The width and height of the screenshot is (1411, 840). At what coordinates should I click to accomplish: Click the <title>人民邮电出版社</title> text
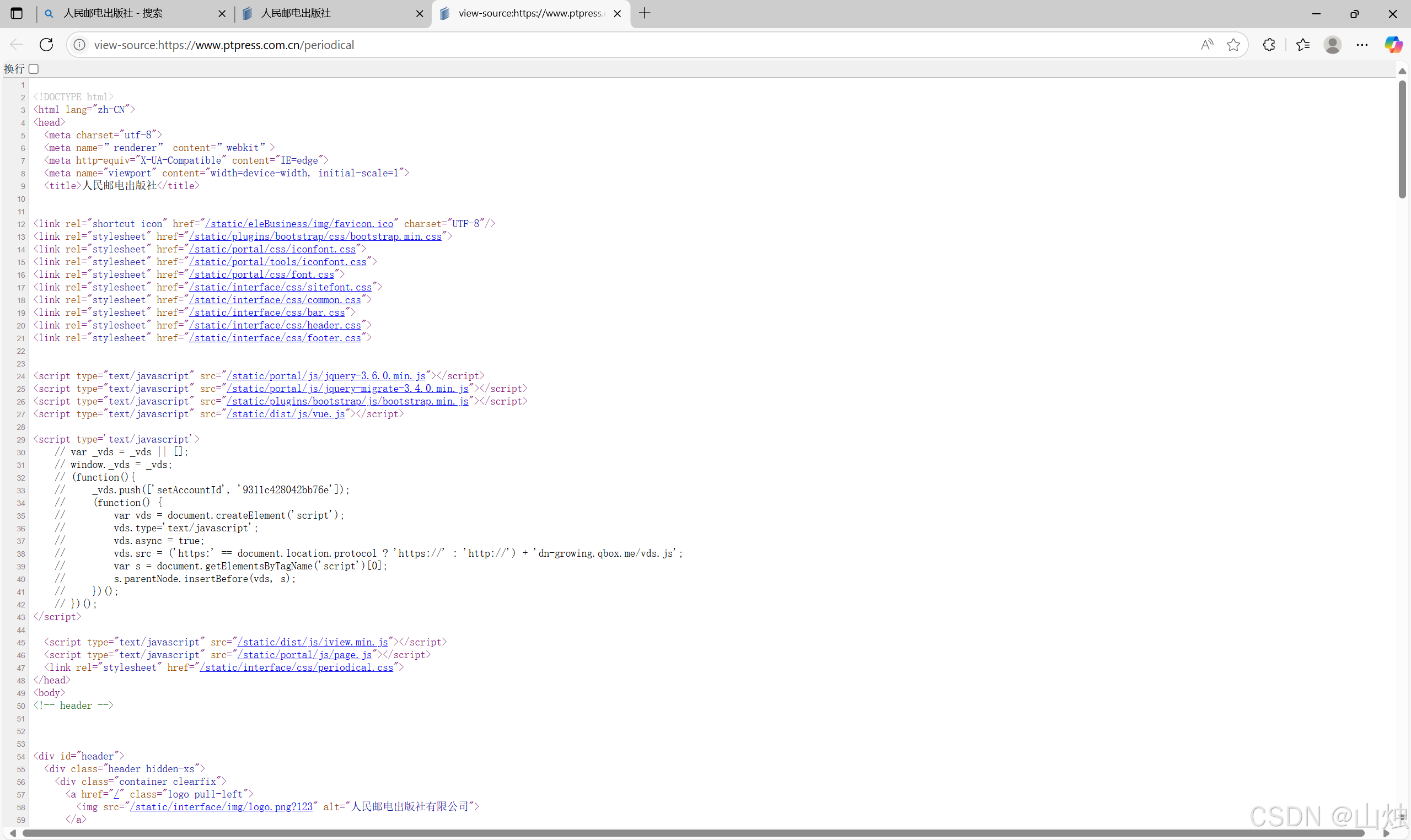coord(122,186)
